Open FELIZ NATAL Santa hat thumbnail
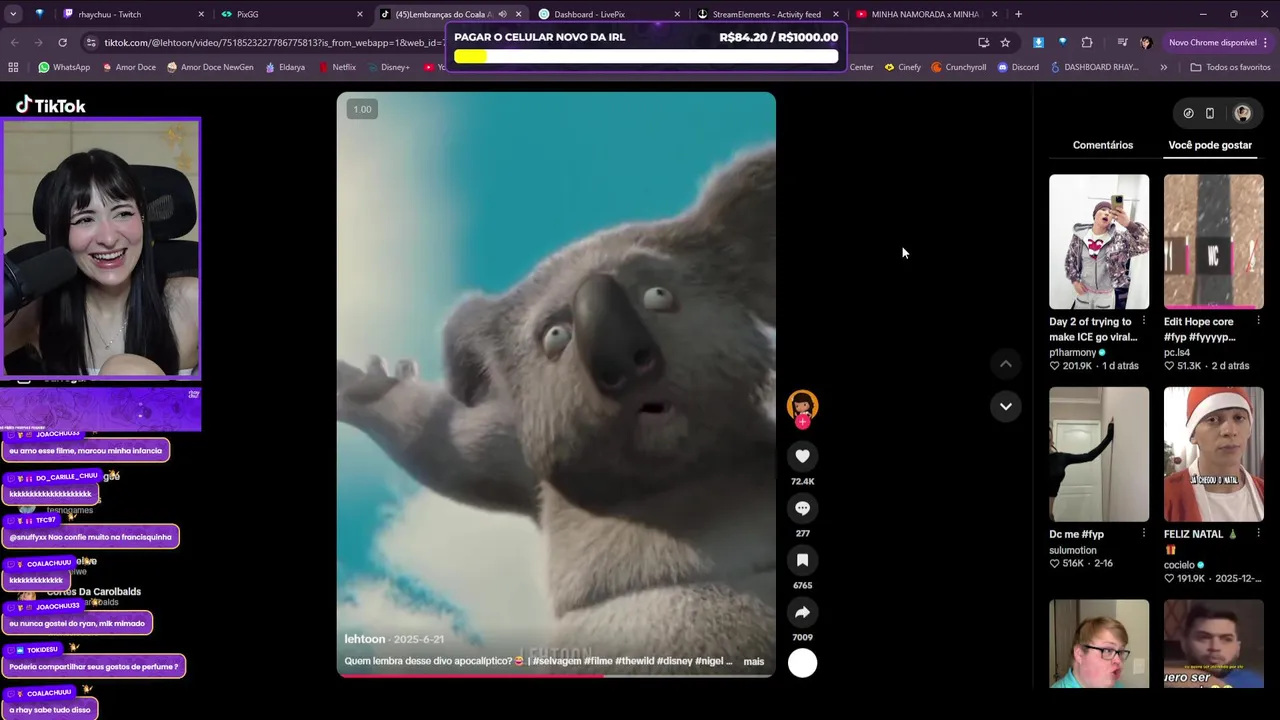1280x720 pixels. point(1214,454)
